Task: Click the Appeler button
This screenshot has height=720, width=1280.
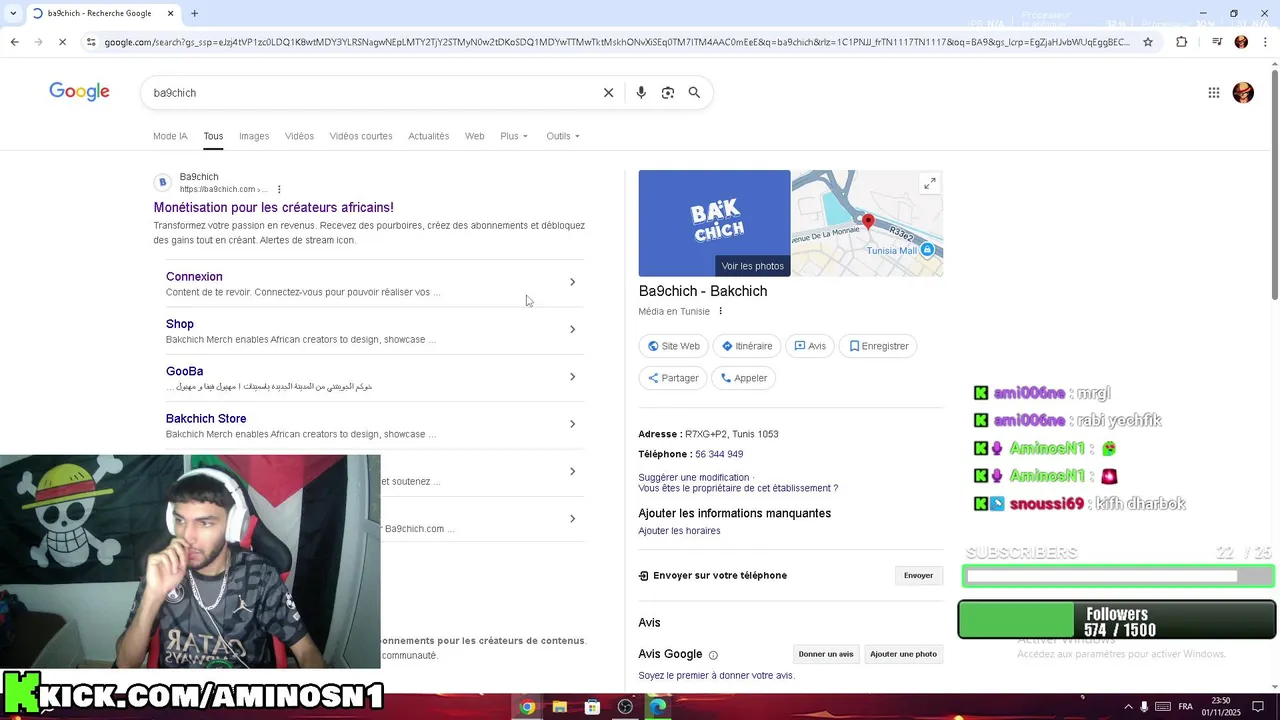Action: 744,378
